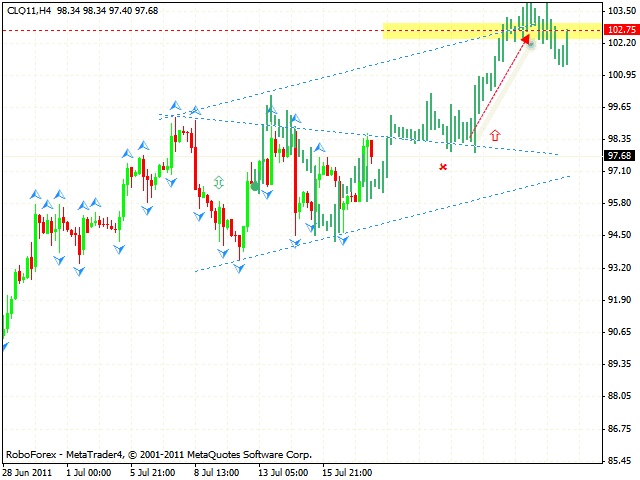Screen dimensions: 640x480
Task: Select the red dashed forecast arrow line
Action: 498,87
